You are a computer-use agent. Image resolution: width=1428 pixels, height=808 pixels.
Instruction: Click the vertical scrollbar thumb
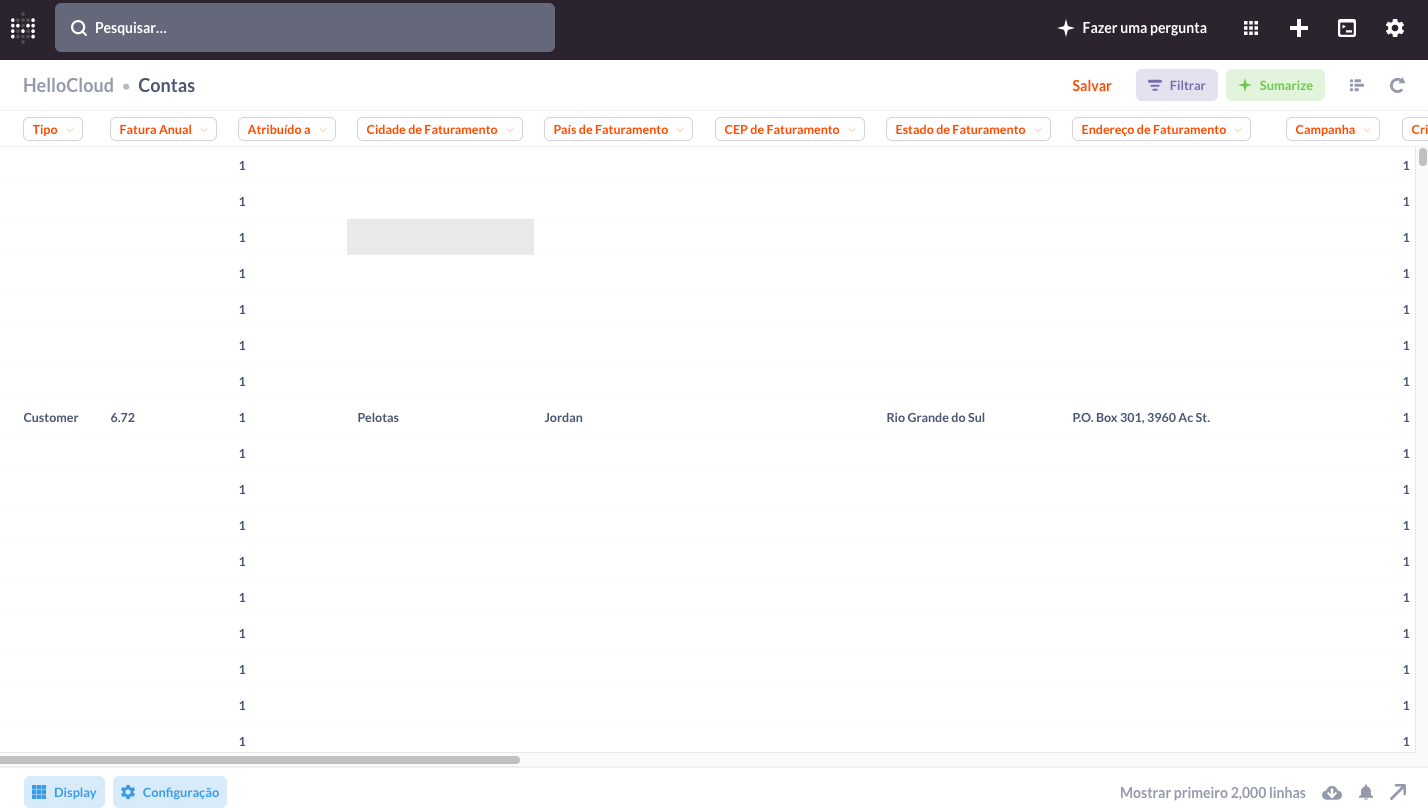point(1423,156)
